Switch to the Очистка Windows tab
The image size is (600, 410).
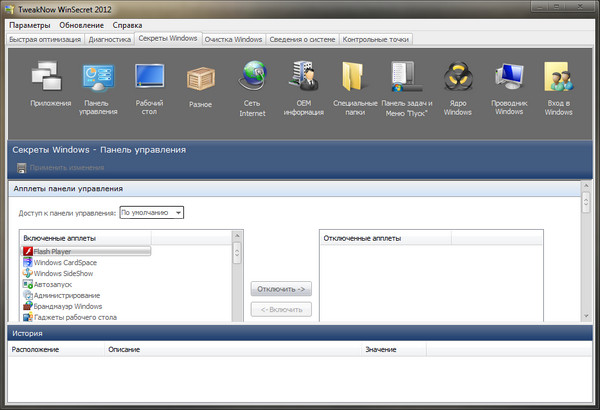235,39
